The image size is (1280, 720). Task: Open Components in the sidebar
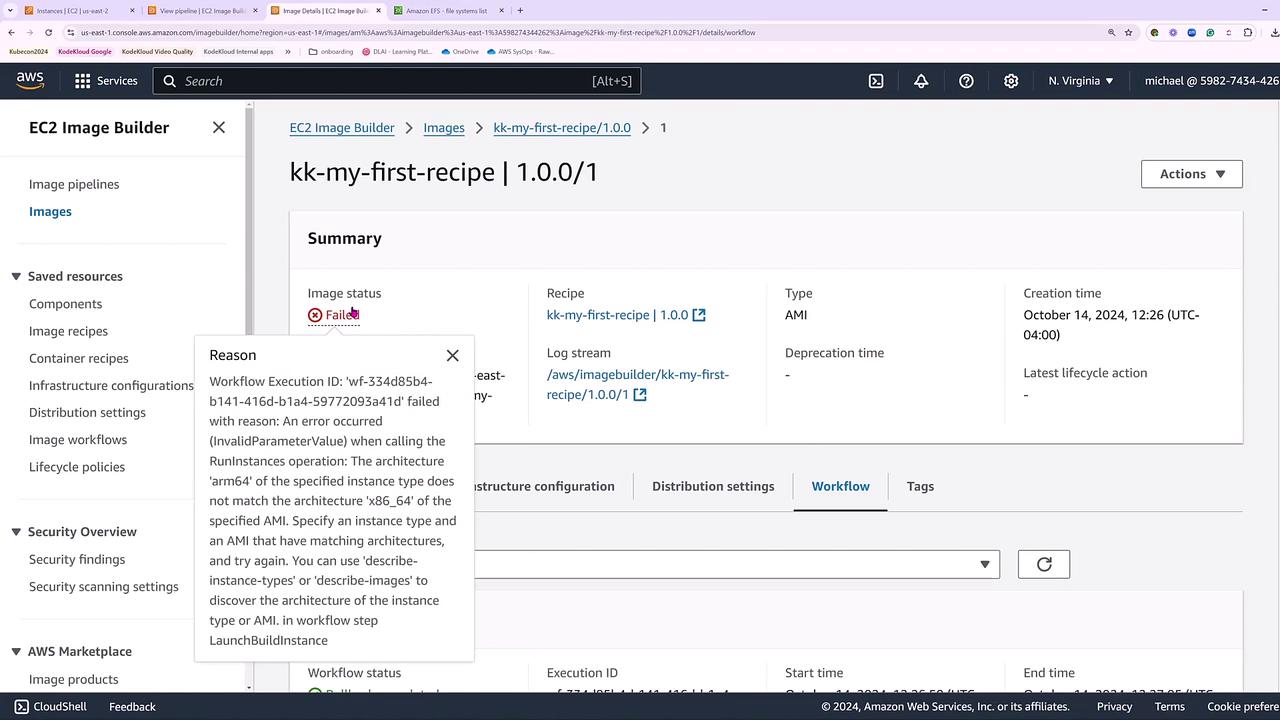65,304
